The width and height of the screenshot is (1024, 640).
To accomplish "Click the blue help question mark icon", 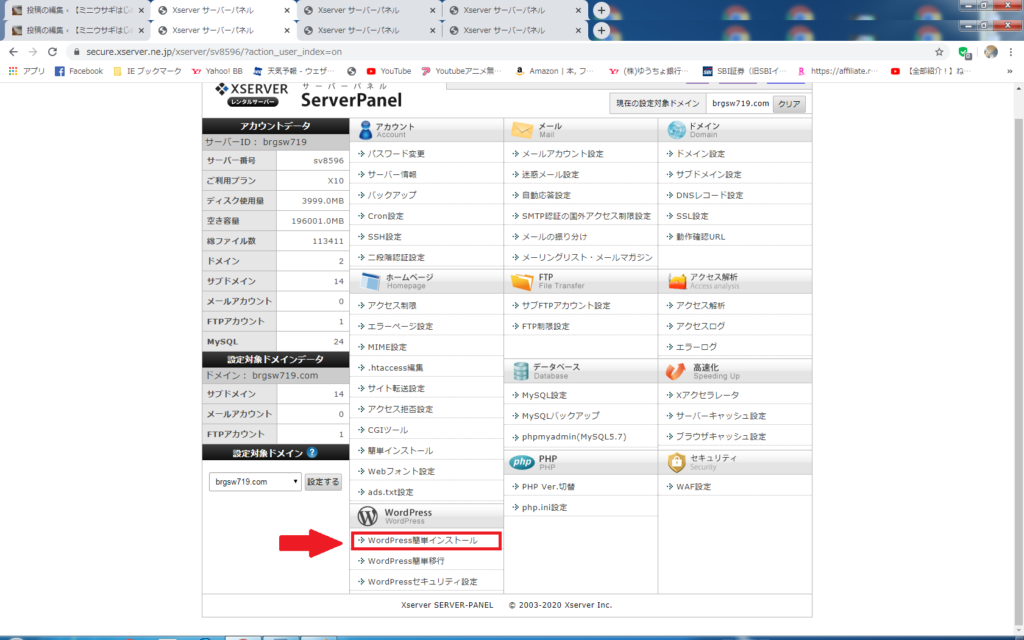I will 312,453.
